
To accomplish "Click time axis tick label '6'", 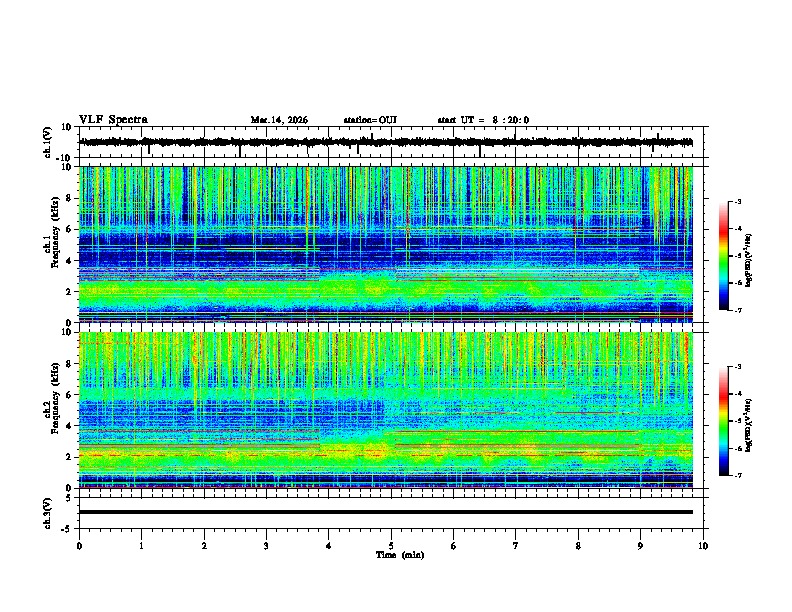I will pyautogui.click(x=454, y=546).
